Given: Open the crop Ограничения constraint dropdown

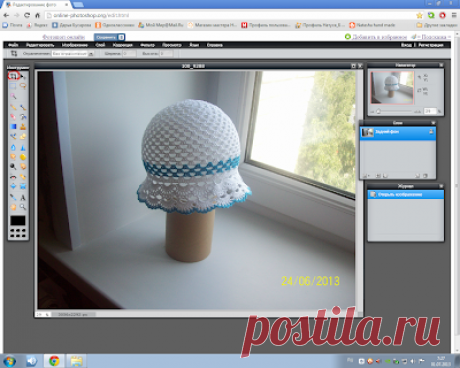Looking at the screenshot, I should tap(73, 53).
